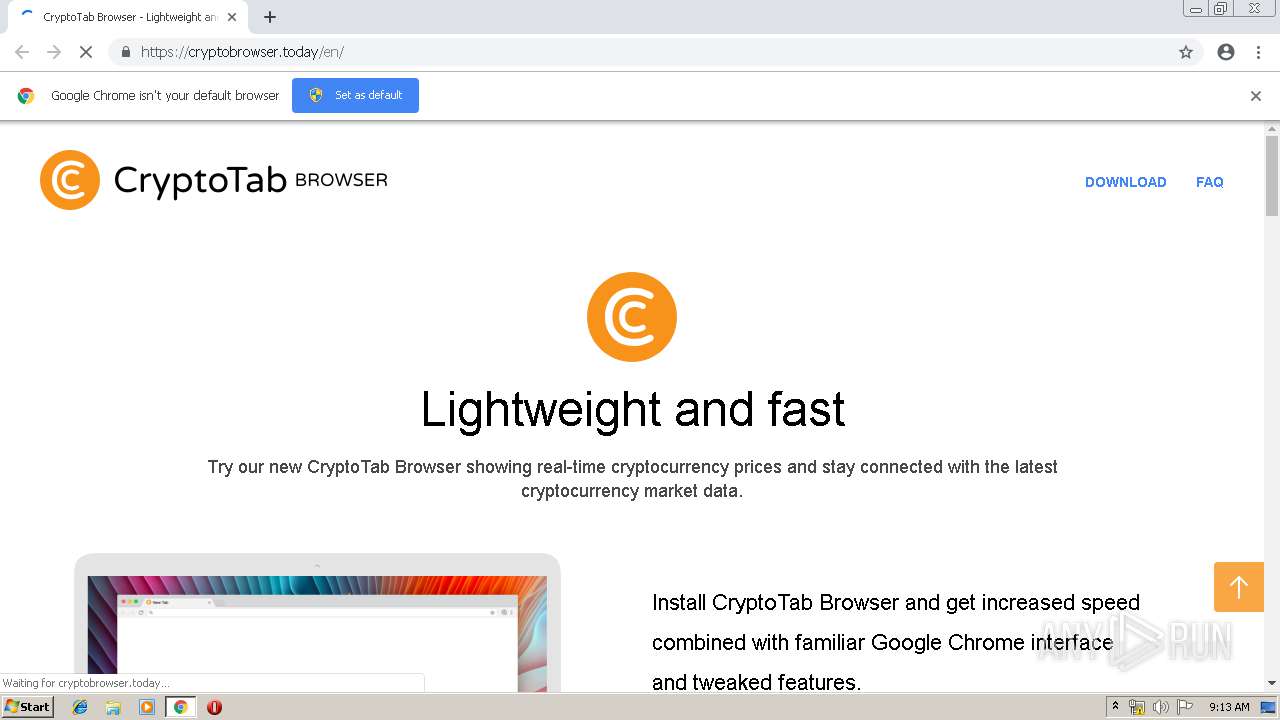This screenshot has height=720, width=1280.
Task: Click the Lightweight and fast heading
Action: coord(633,409)
